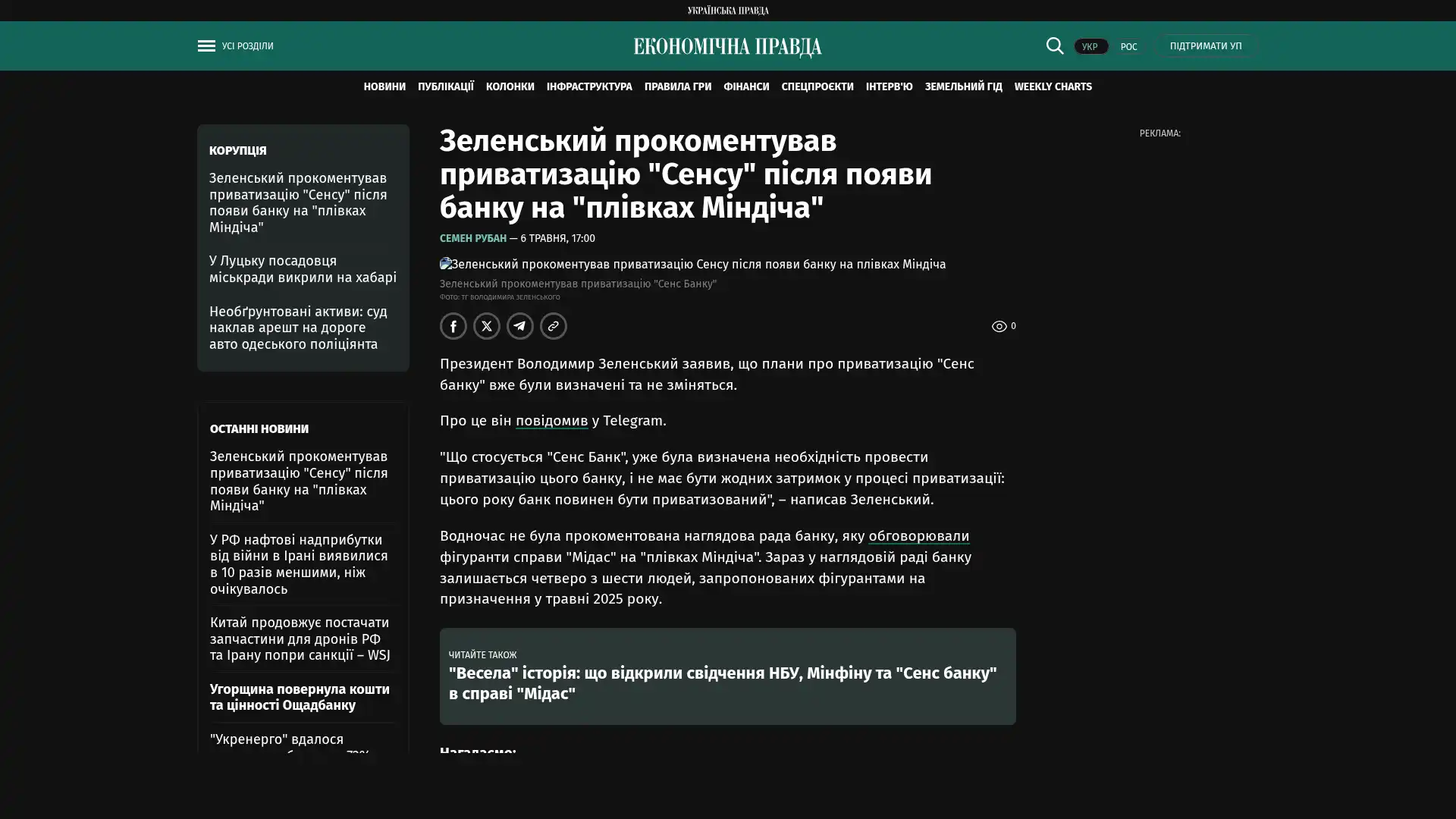Click the photo credit ТГ Володимира Зеленського

tap(500, 297)
